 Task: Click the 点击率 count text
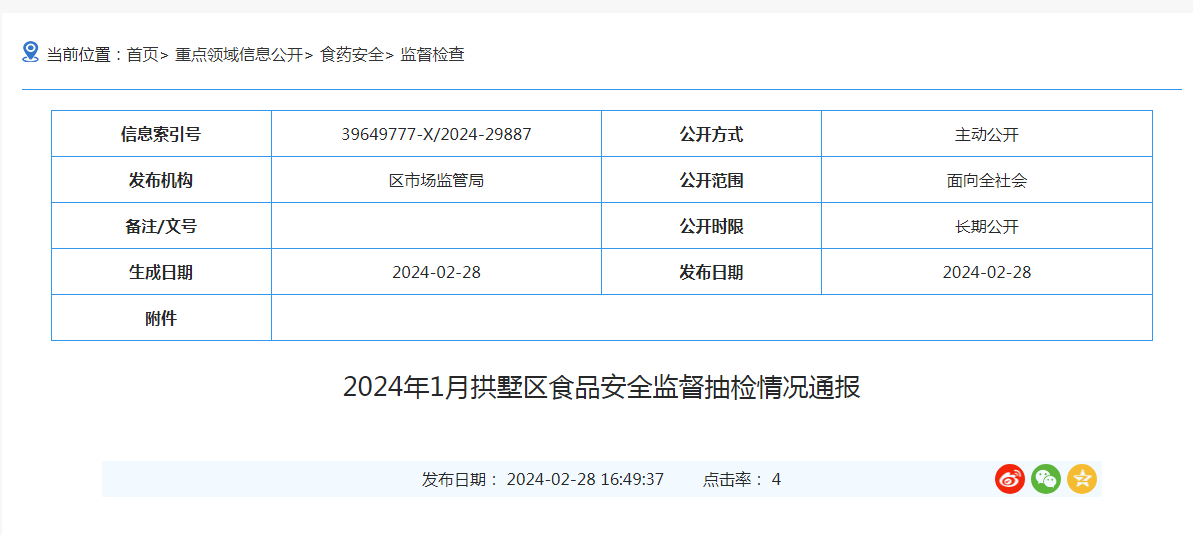(742, 479)
